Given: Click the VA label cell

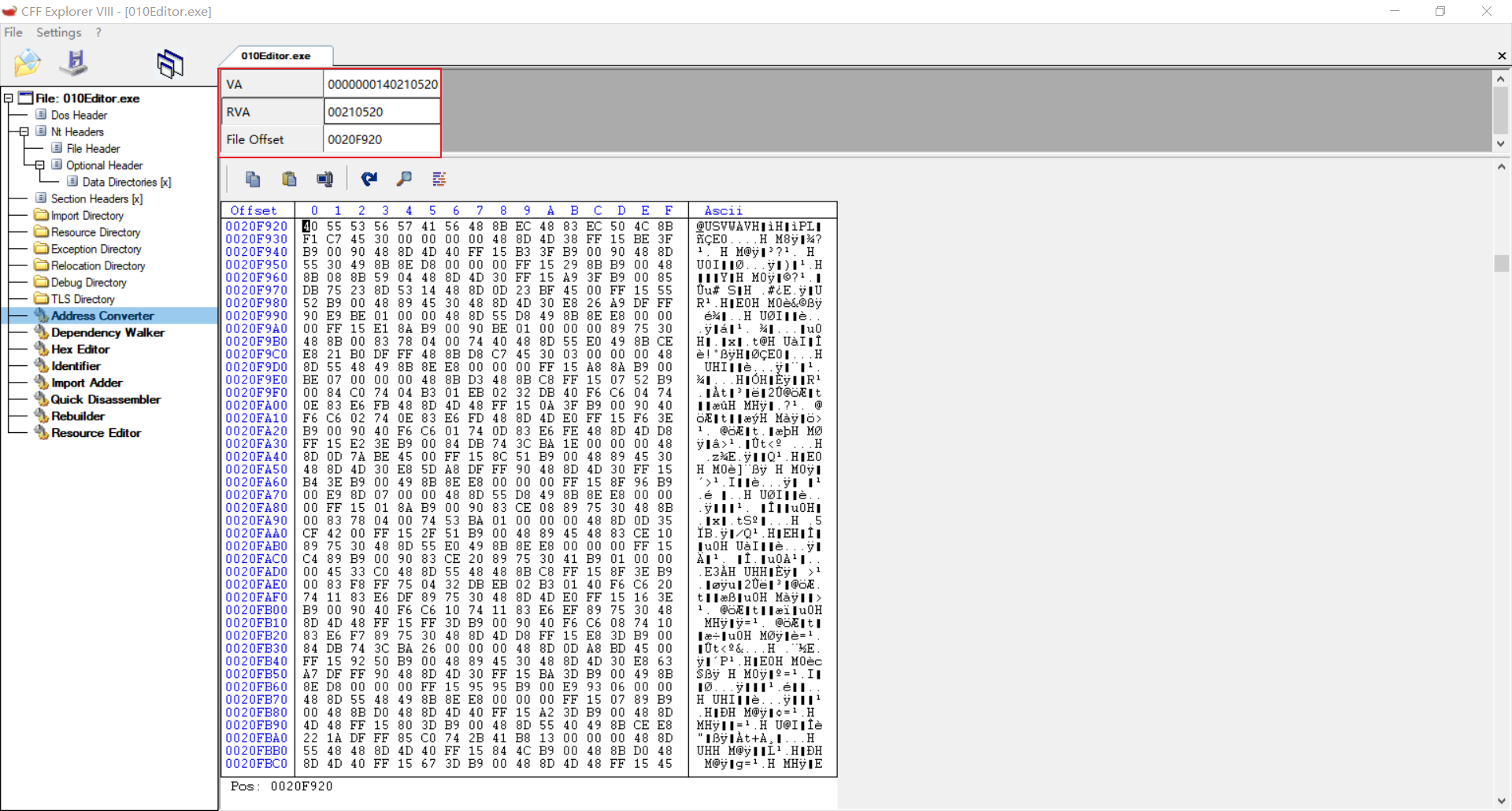Looking at the screenshot, I should click(272, 84).
